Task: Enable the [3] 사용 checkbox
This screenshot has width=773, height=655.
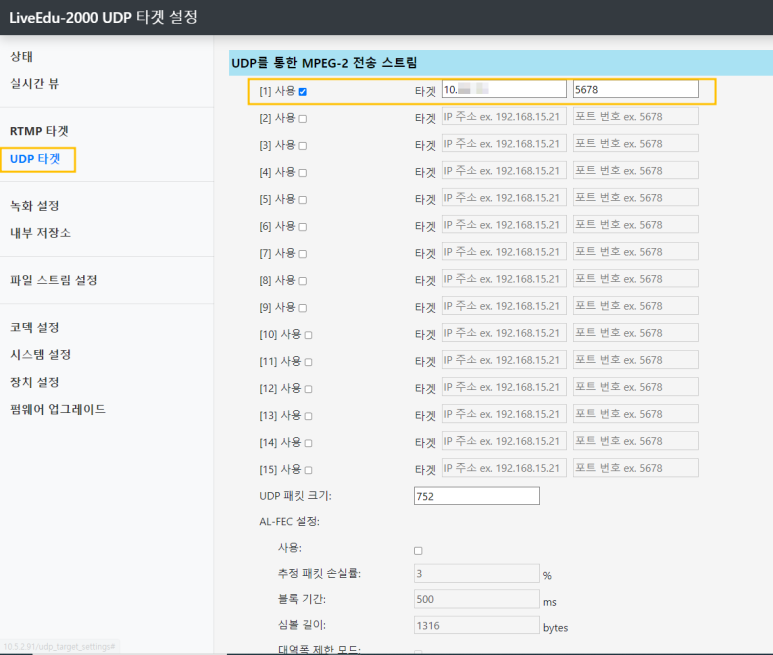Action: [x=303, y=146]
